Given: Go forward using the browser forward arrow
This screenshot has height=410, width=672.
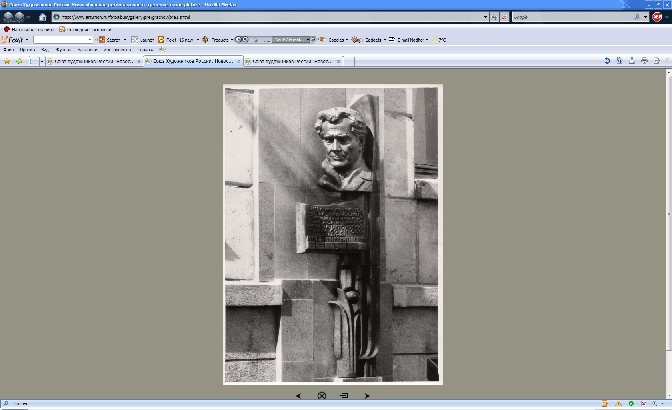Looking at the screenshot, I should (x=19, y=17).
